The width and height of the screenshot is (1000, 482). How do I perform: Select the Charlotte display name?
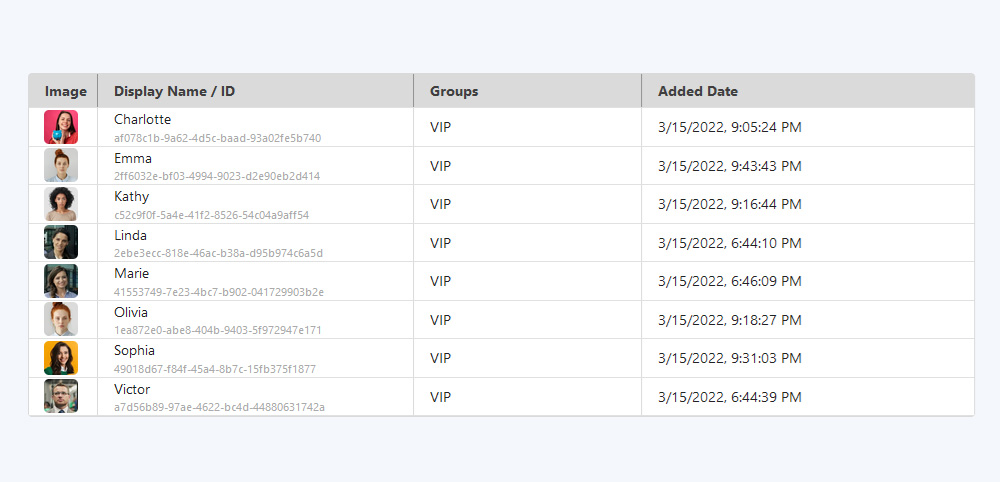tap(142, 120)
